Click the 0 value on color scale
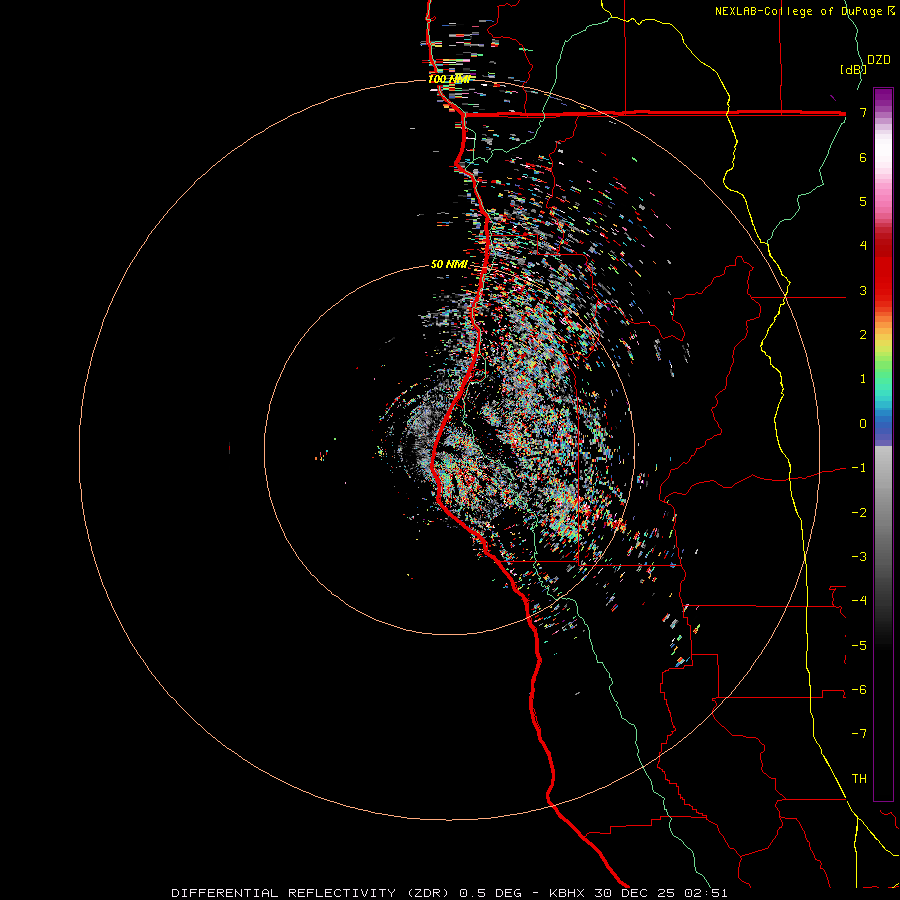This screenshot has width=900, height=900. (863, 424)
